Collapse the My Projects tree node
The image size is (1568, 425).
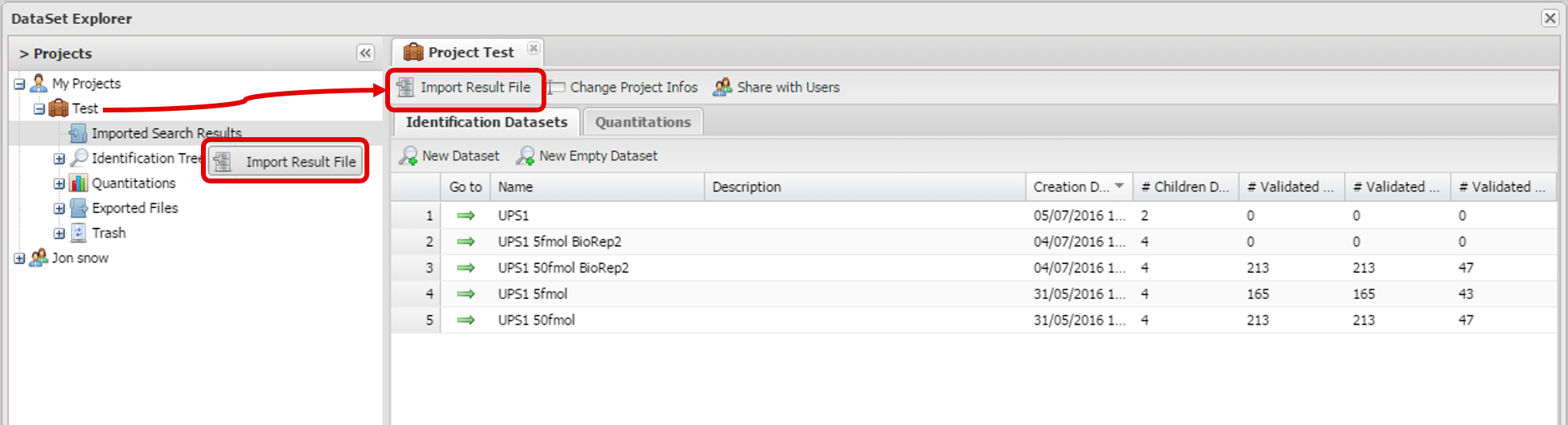point(20,84)
